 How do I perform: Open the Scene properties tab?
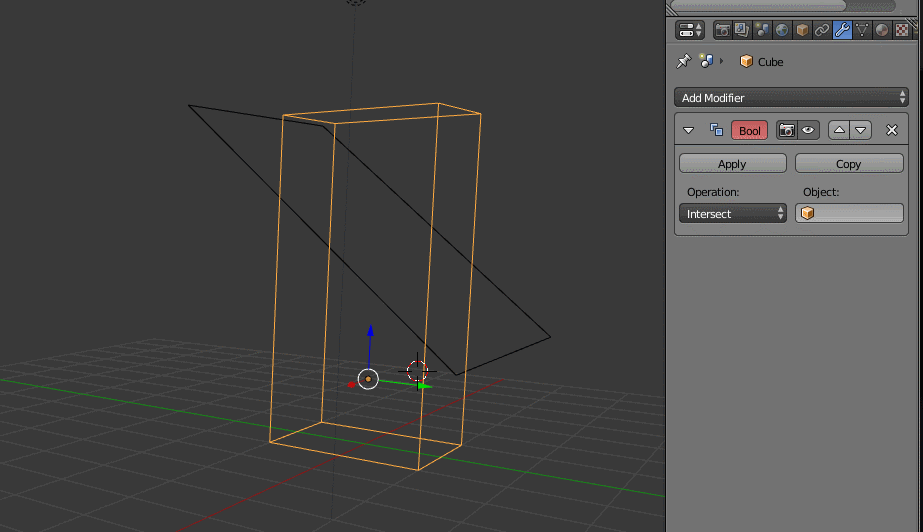(x=762, y=30)
